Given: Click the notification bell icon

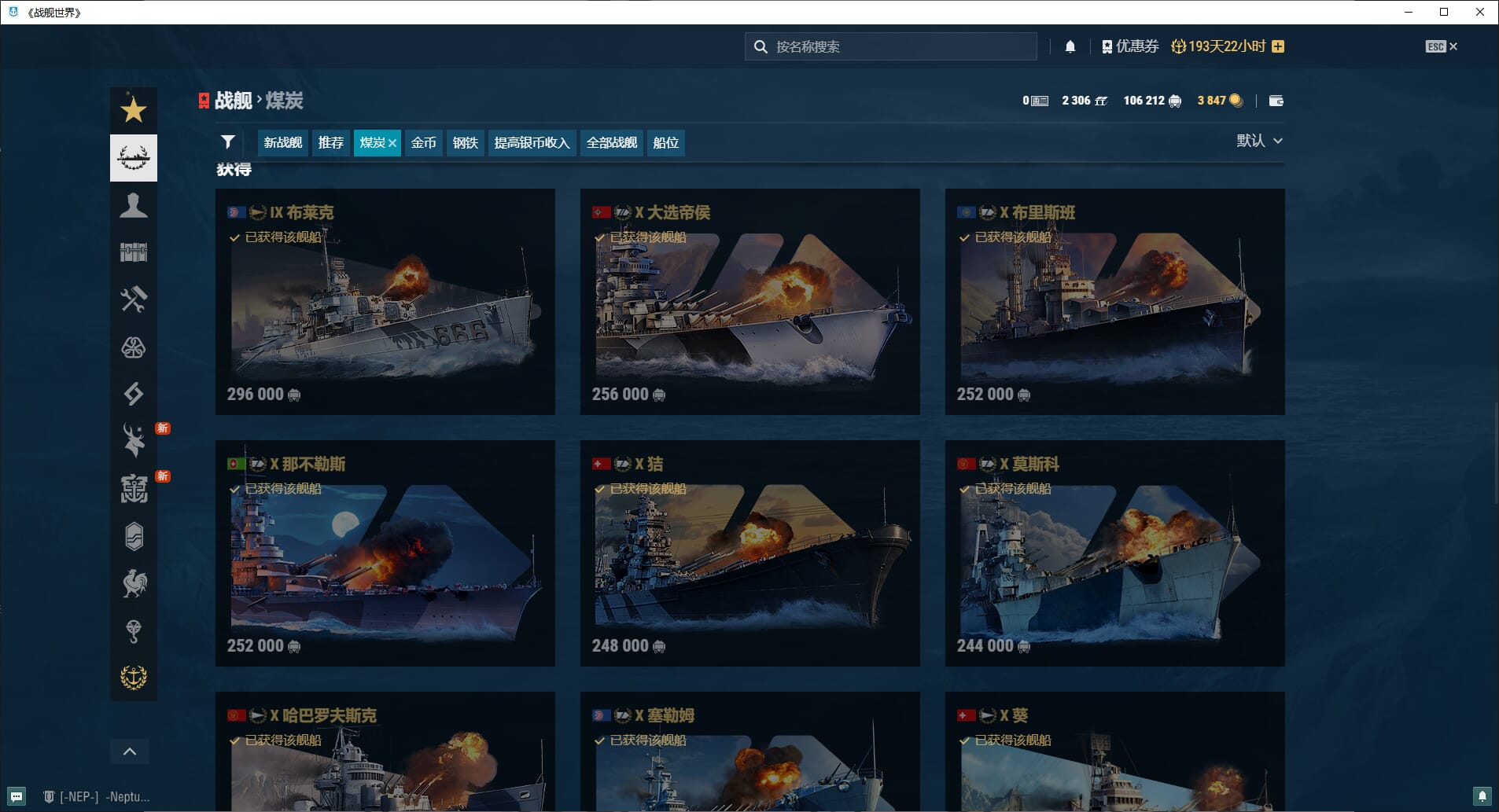Looking at the screenshot, I should tap(1070, 46).
